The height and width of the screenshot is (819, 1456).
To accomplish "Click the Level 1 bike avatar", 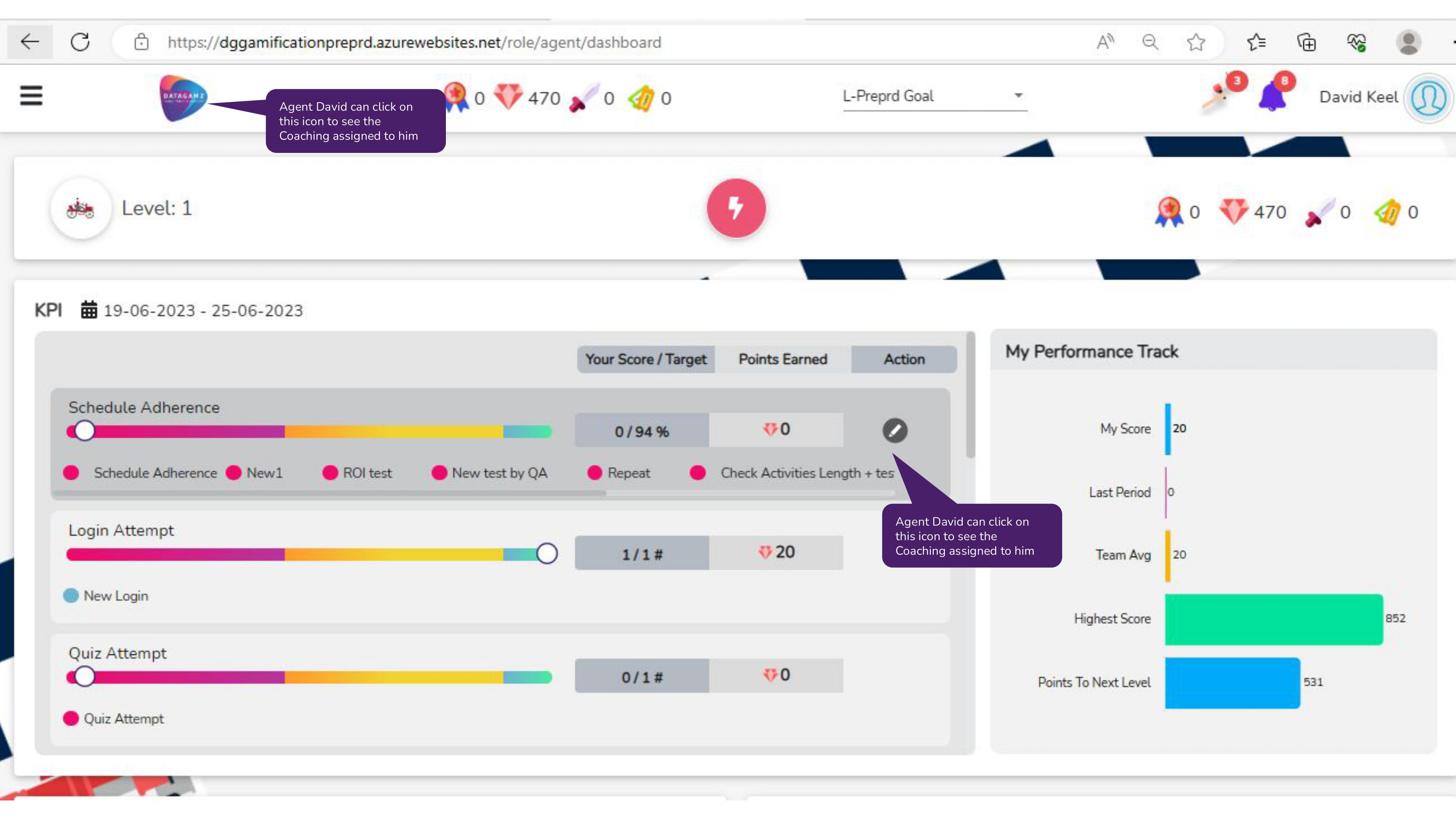I will [81, 209].
